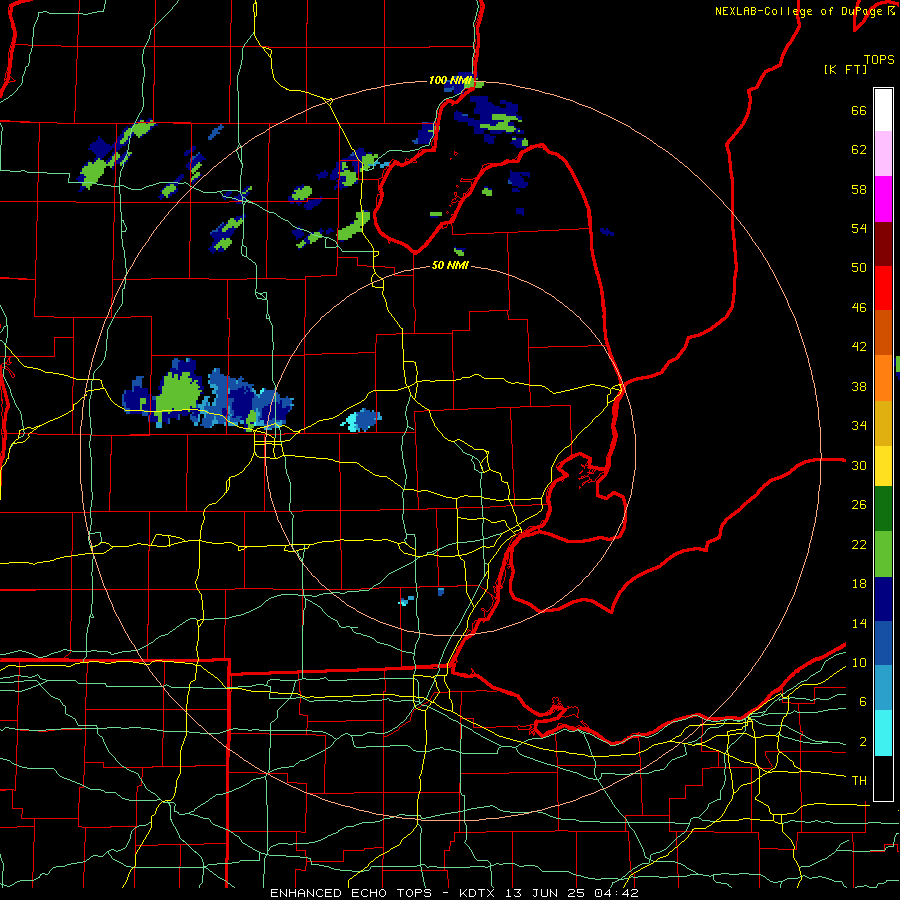
Task: Pick the light pink color scale swatch
Action: (x=883, y=154)
